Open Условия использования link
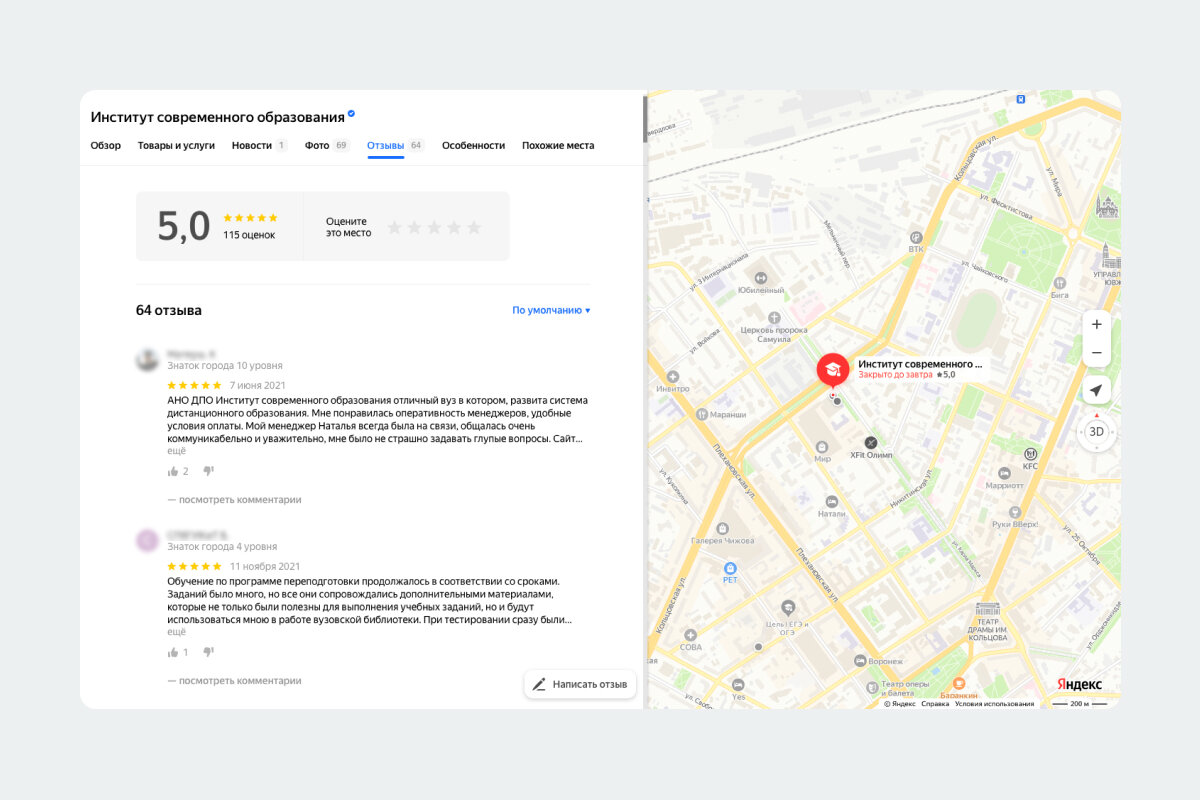The width and height of the screenshot is (1200, 800). point(994,704)
